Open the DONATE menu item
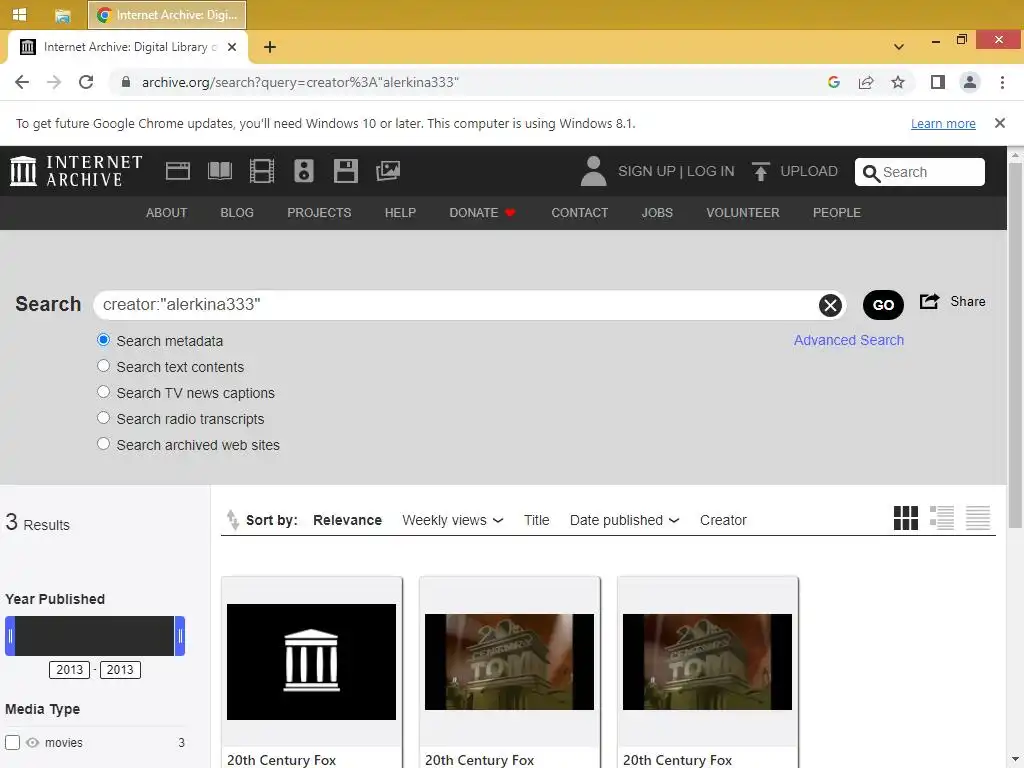 [x=483, y=213]
